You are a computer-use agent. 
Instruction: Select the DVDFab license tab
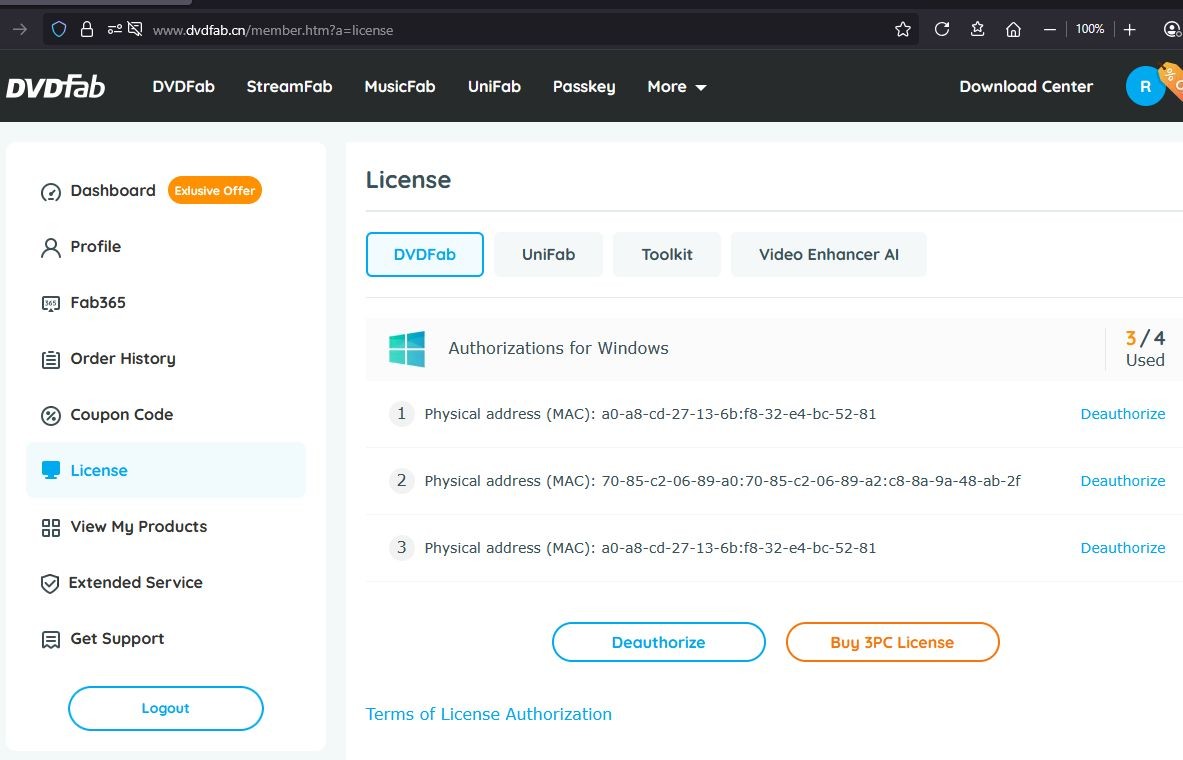(425, 254)
